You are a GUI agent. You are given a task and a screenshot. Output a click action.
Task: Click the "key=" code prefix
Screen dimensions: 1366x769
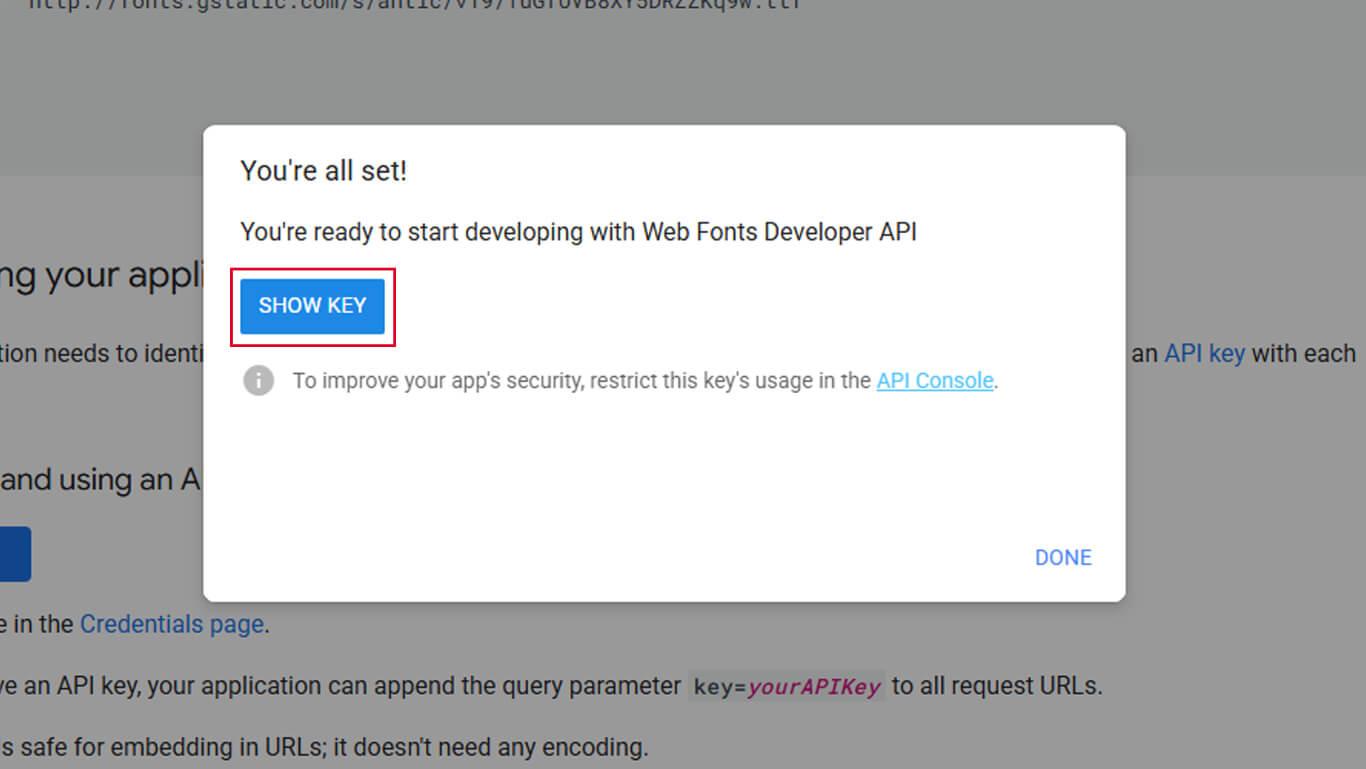click(x=719, y=687)
